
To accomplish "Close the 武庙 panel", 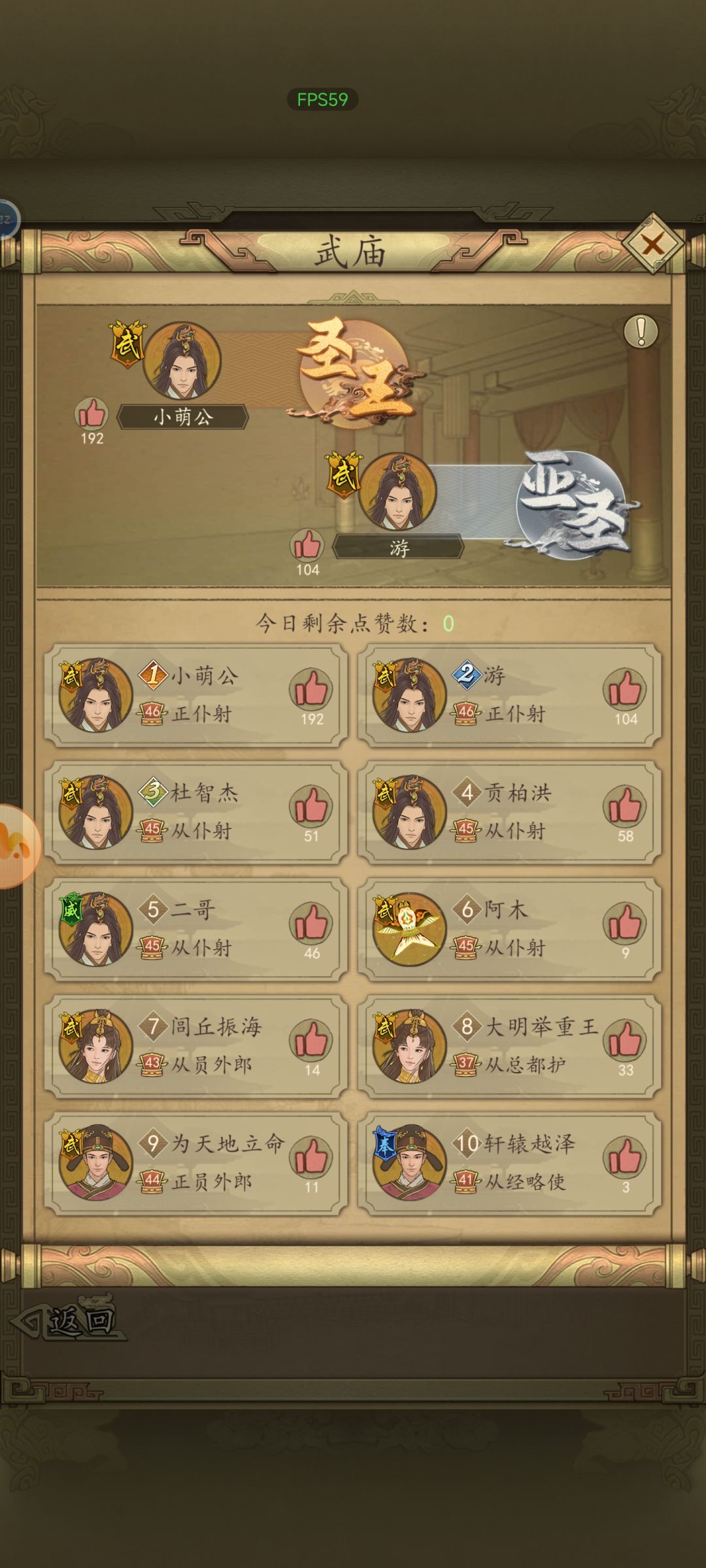I will pos(652,244).
